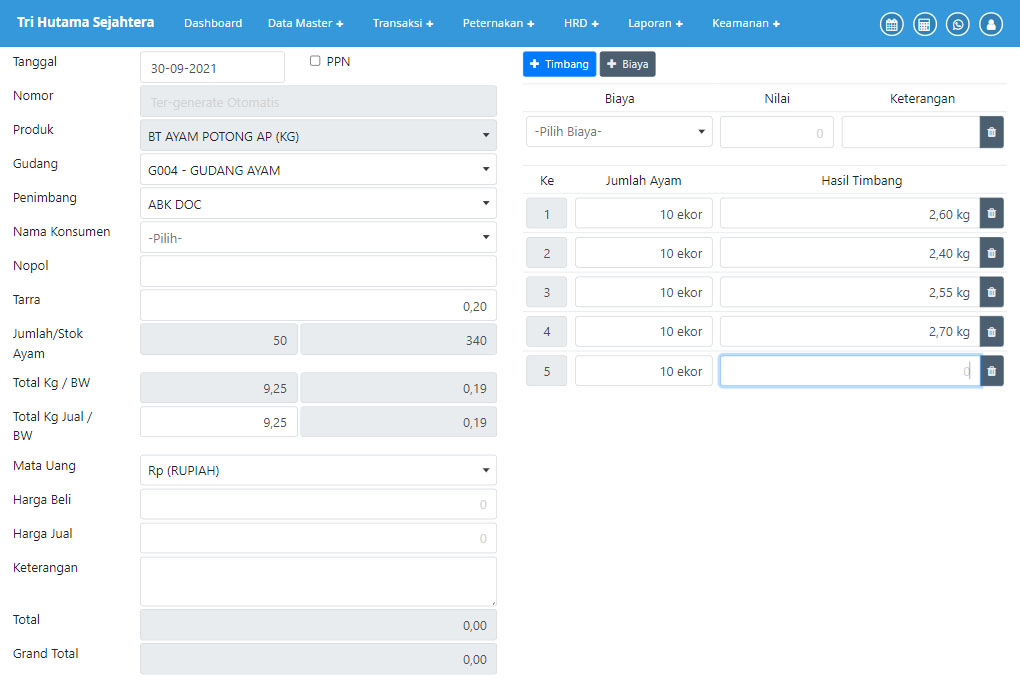This screenshot has width=1020, height=680.
Task: Click the Nilai input in Biaya row
Action: tap(777, 132)
